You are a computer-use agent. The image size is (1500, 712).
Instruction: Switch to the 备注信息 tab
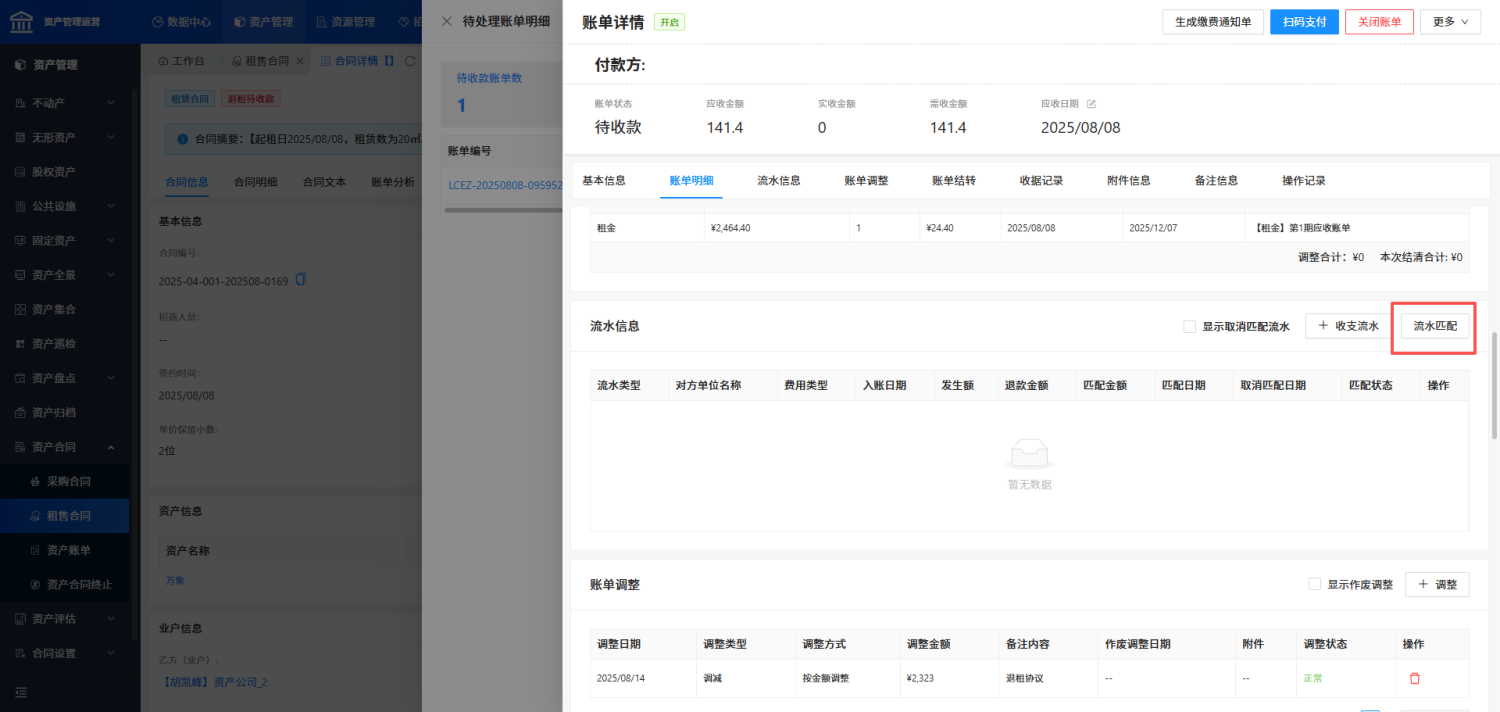tap(1216, 181)
